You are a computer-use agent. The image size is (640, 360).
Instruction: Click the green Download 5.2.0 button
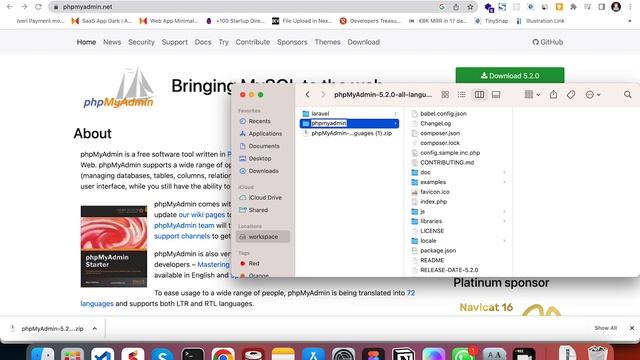tap(510, 76)
